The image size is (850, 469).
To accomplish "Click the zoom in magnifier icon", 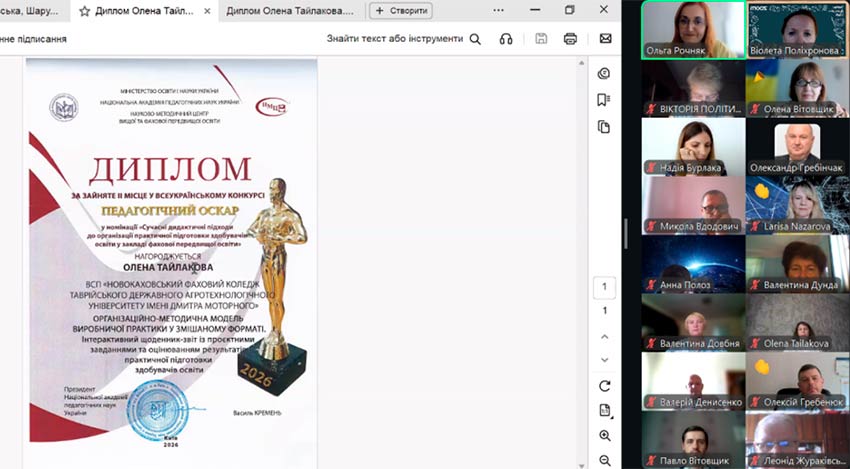I will 604,435.
